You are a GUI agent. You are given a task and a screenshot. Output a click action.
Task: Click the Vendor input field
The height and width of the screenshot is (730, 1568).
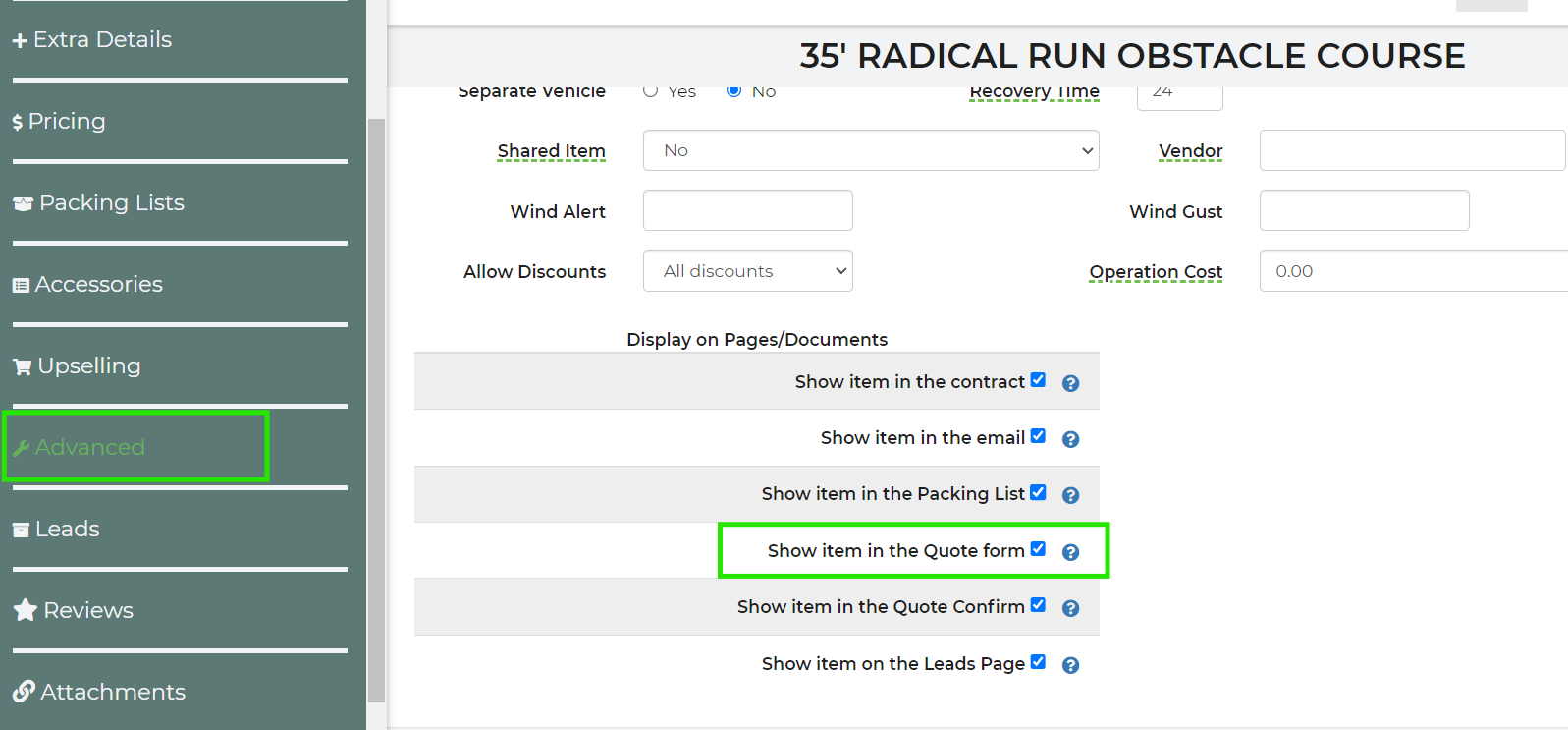[x=1412, y=150]
